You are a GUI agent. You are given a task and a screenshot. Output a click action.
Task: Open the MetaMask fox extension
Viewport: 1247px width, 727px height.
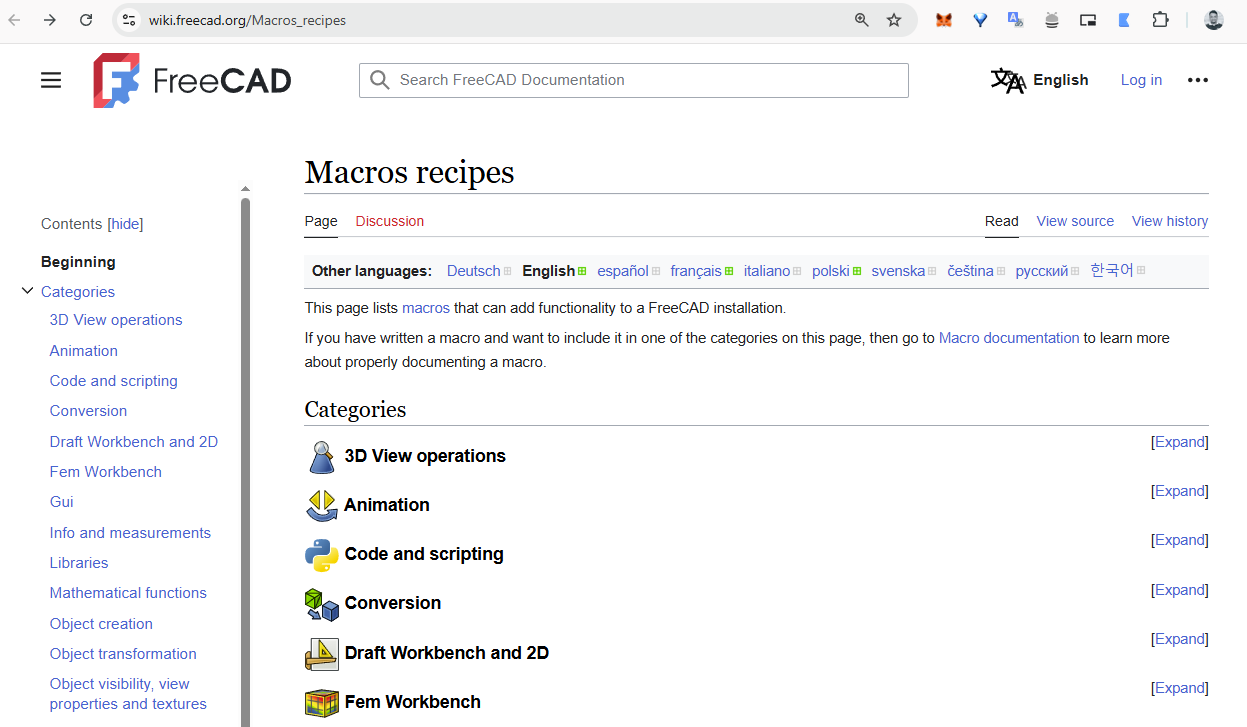[x=943, y=20]
